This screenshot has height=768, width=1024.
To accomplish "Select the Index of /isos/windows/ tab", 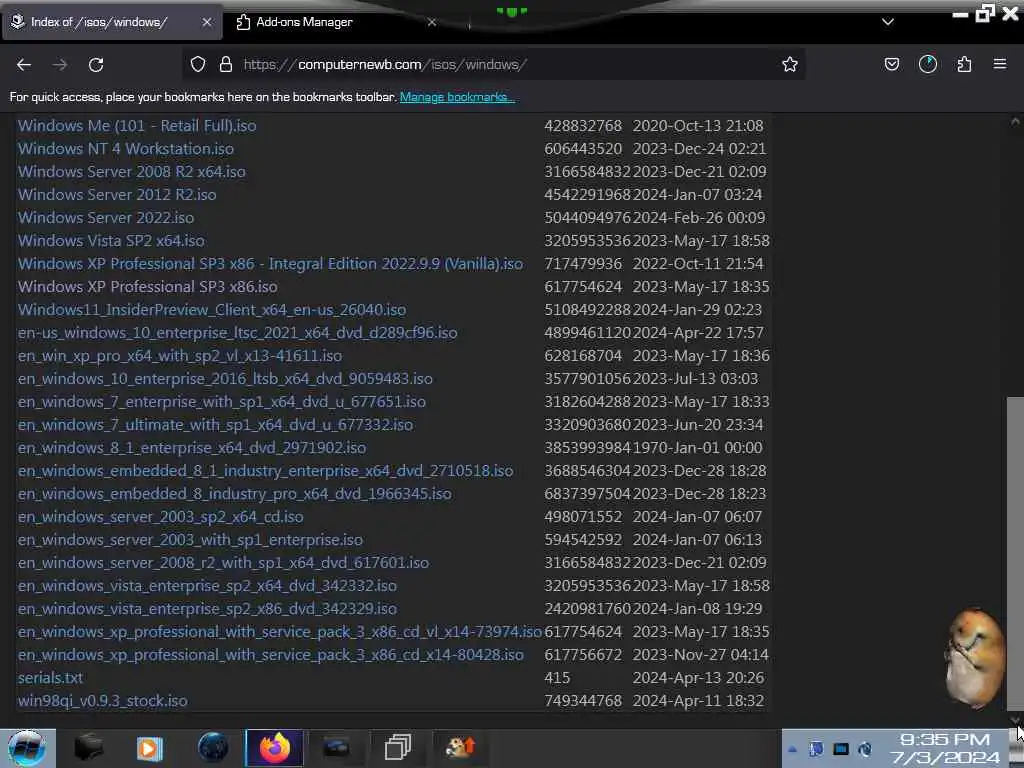I will coord(112,22).
